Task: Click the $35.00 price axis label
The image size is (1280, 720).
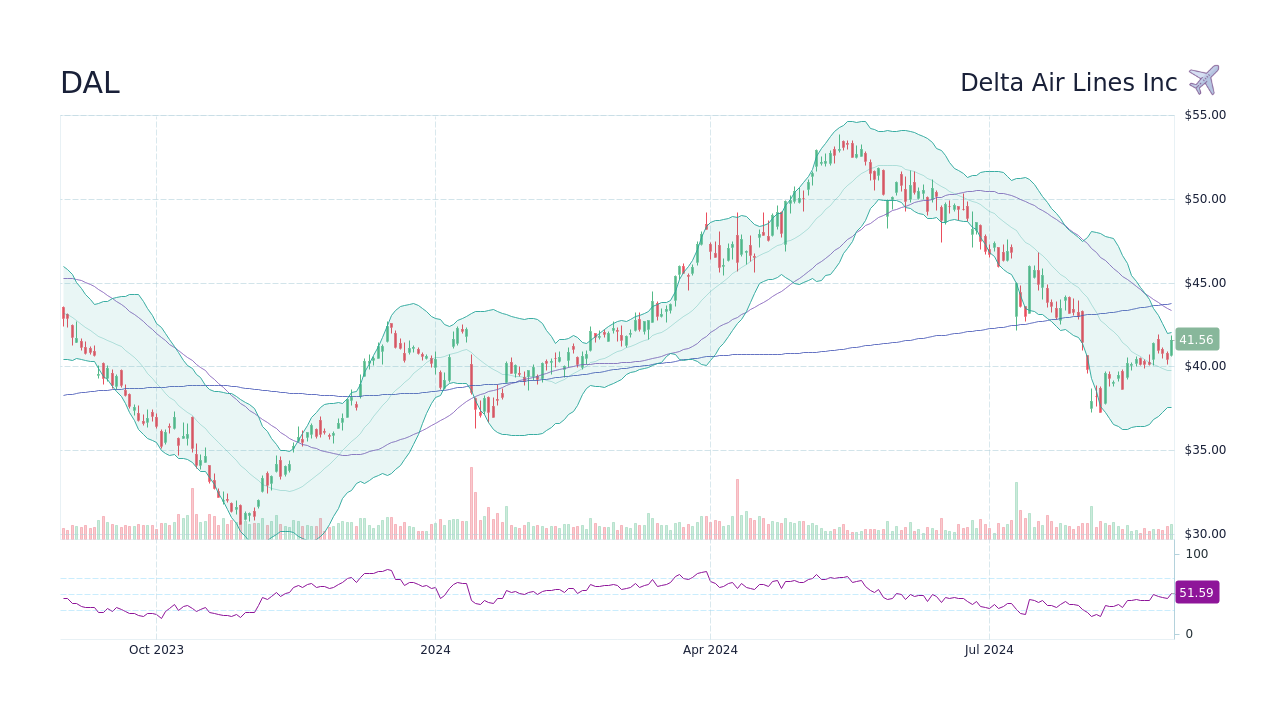Action: [x=1205, y=450]
